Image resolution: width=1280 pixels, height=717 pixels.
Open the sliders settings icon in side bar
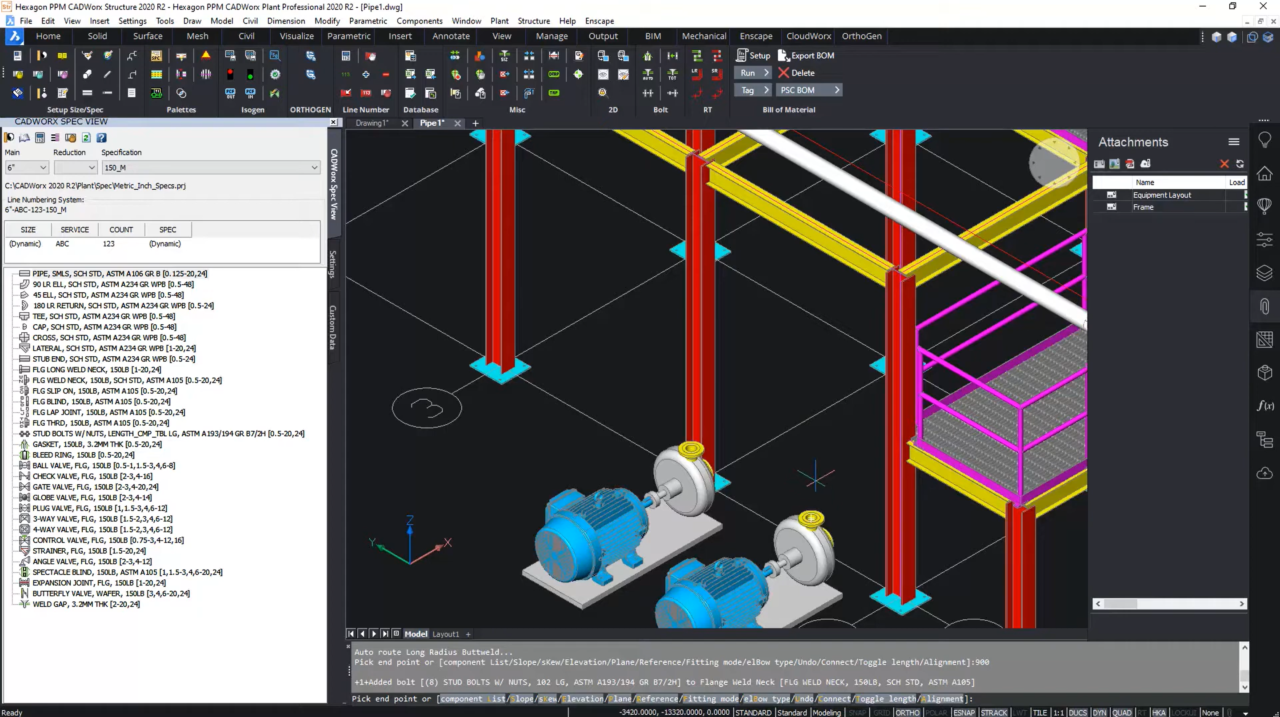tap(1264, 240)
